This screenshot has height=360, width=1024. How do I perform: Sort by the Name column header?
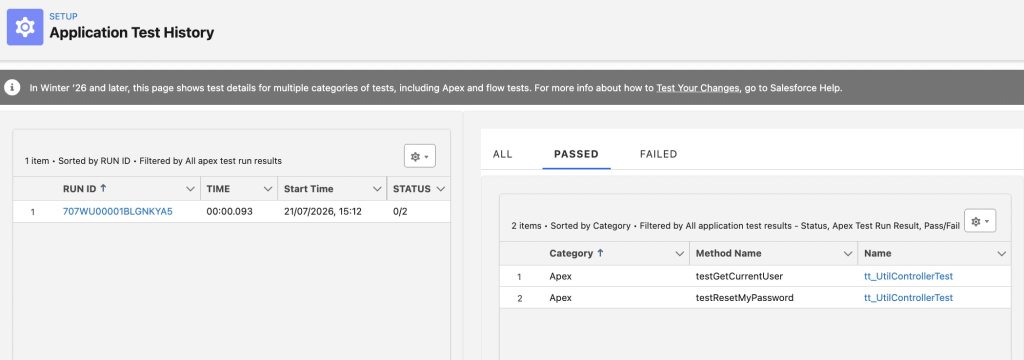tap(878, 254)
